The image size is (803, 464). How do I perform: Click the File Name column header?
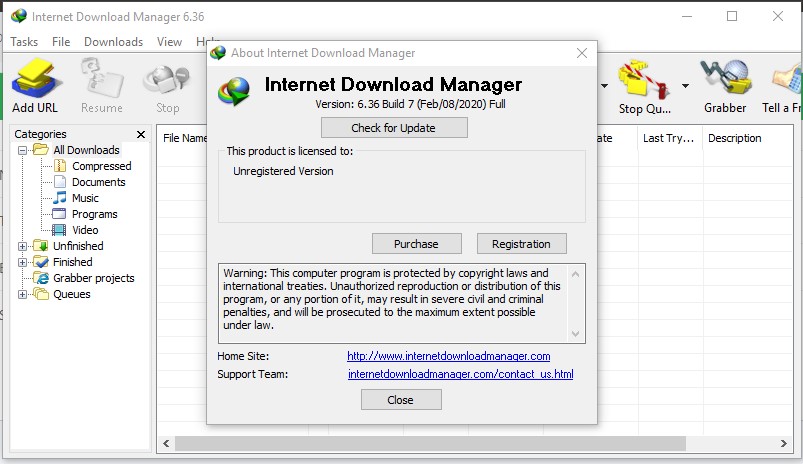[x=183, y=138]
